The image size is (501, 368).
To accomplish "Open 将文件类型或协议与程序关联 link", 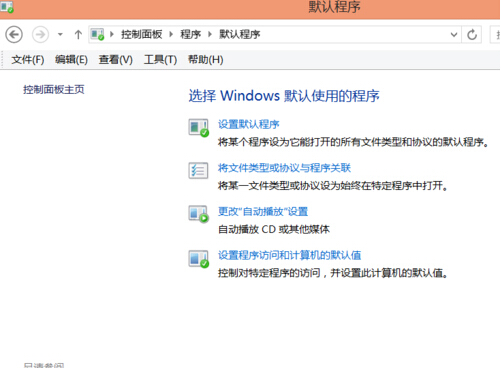I will pyautogui.click(x=284, y=168).
